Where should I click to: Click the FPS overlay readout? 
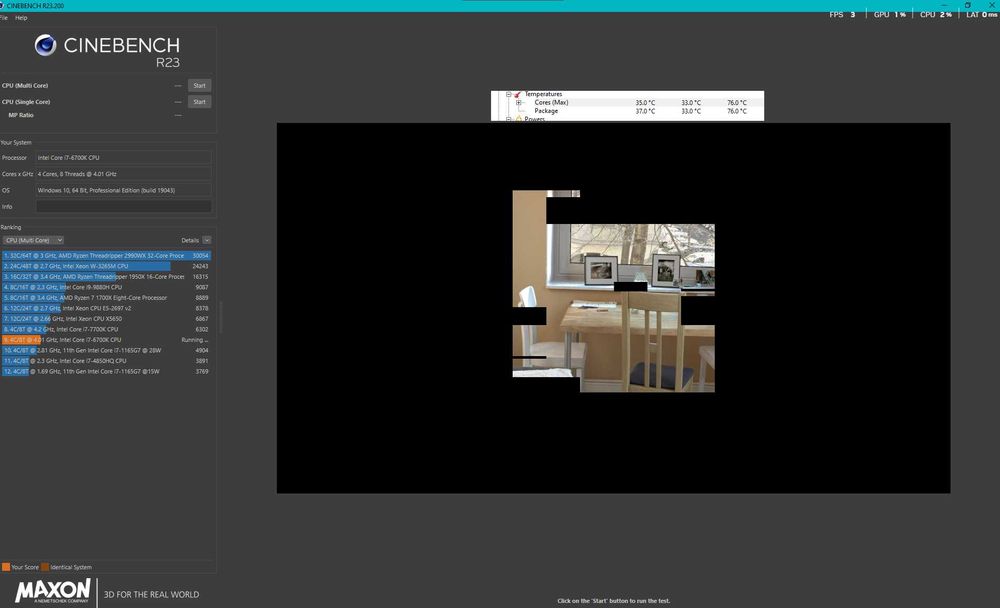coord(842,15)
